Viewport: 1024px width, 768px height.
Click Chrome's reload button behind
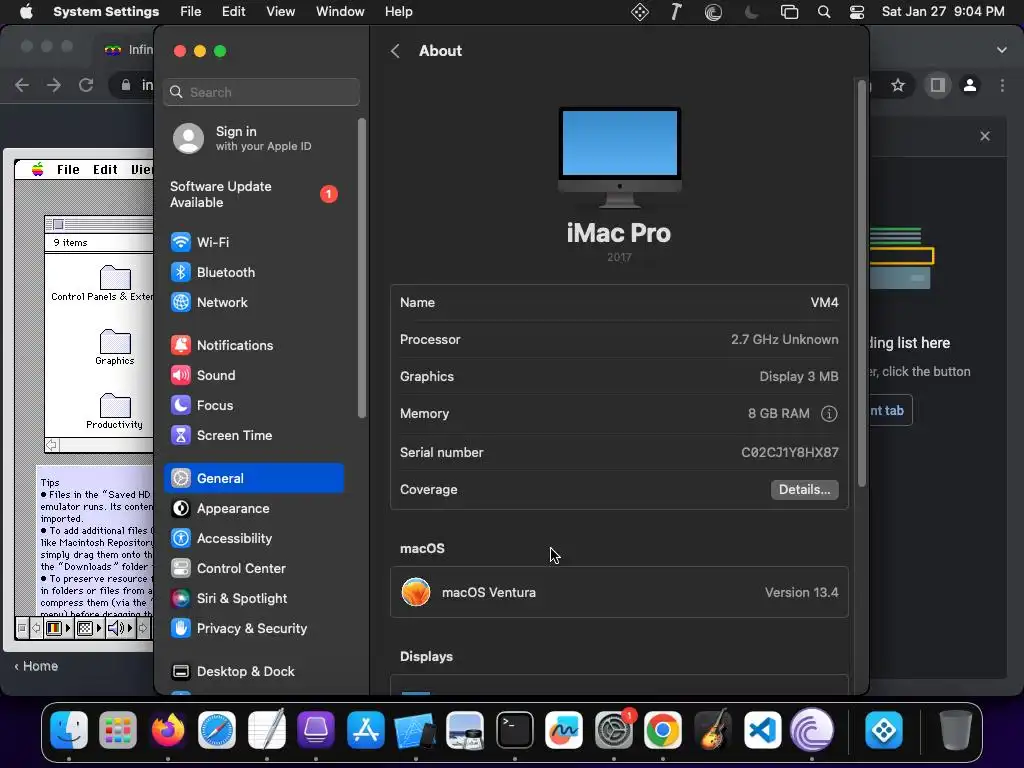pos(86,85)
